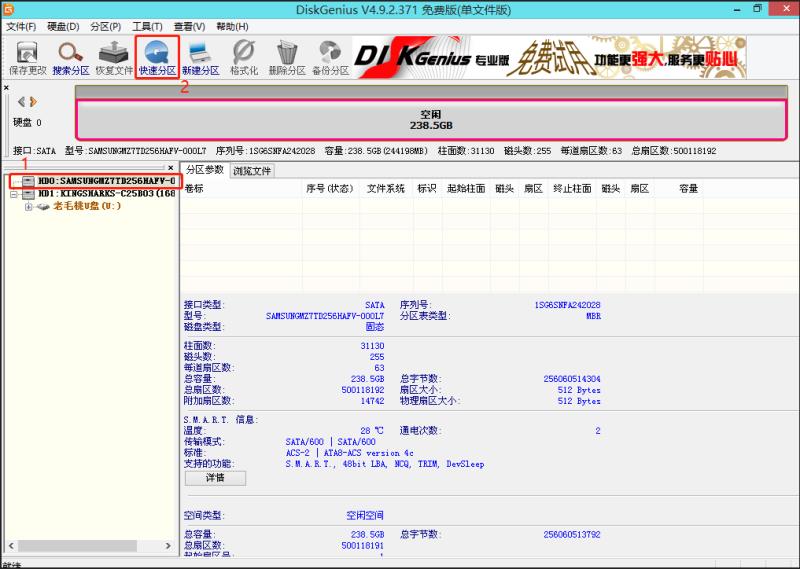Go to next disk with right arrow
This screenshot has width=800, height=569.
click(x=33, y=102)
